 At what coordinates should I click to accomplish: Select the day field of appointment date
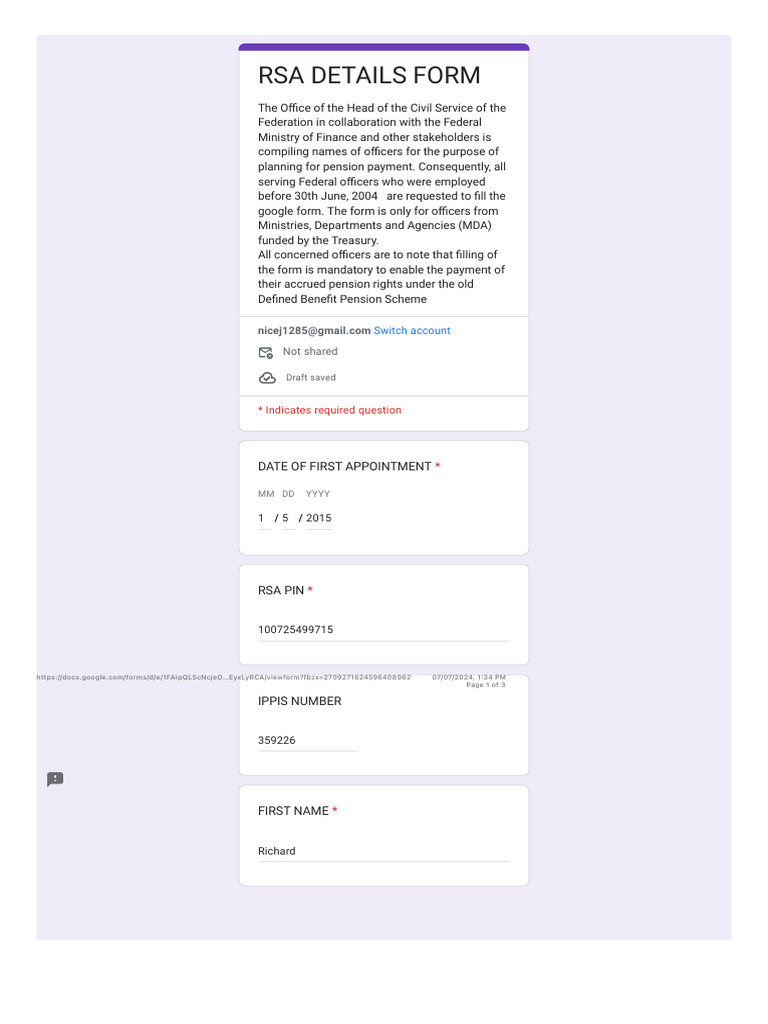point(286,518)
